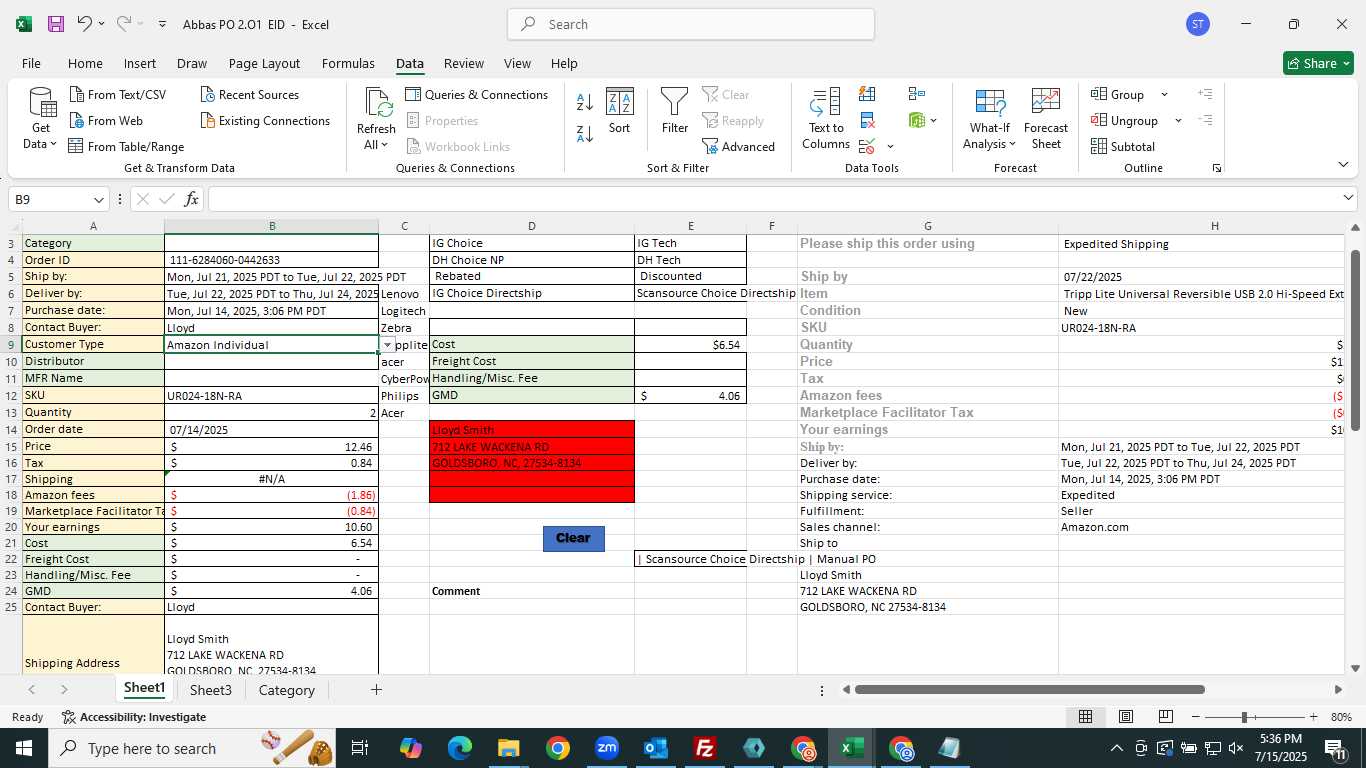Toggle the Filter funnel
Viewport: 1366px width, 768px height.
(675, 111)
